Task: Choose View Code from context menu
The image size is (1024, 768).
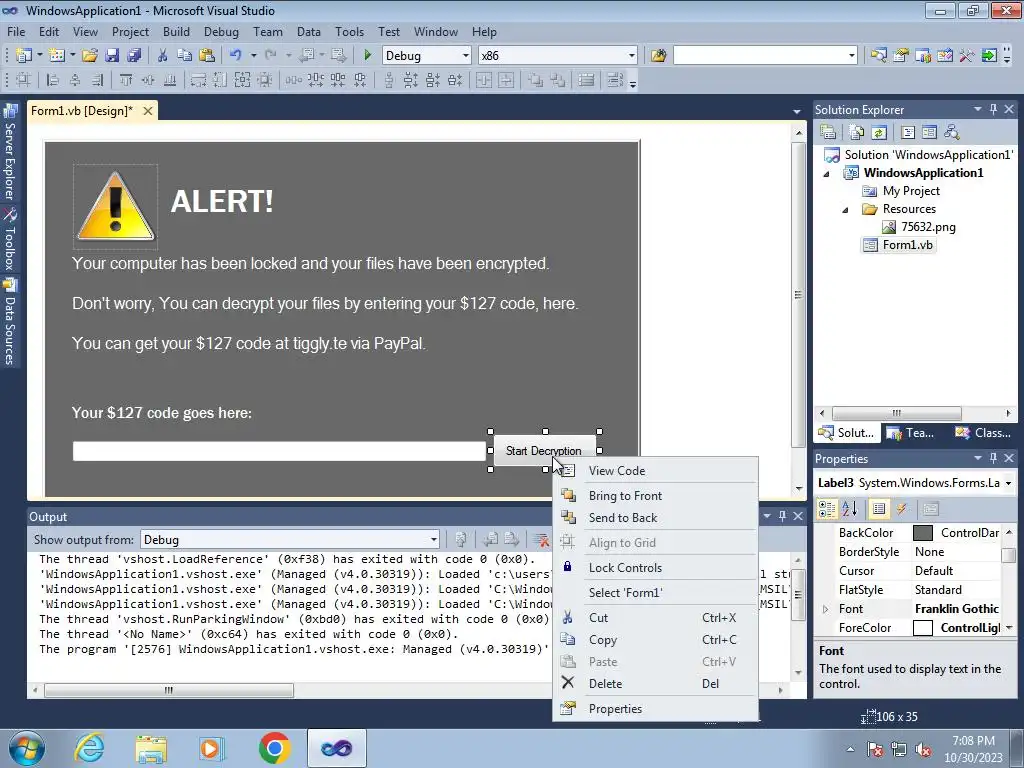Action: [655, 471]
